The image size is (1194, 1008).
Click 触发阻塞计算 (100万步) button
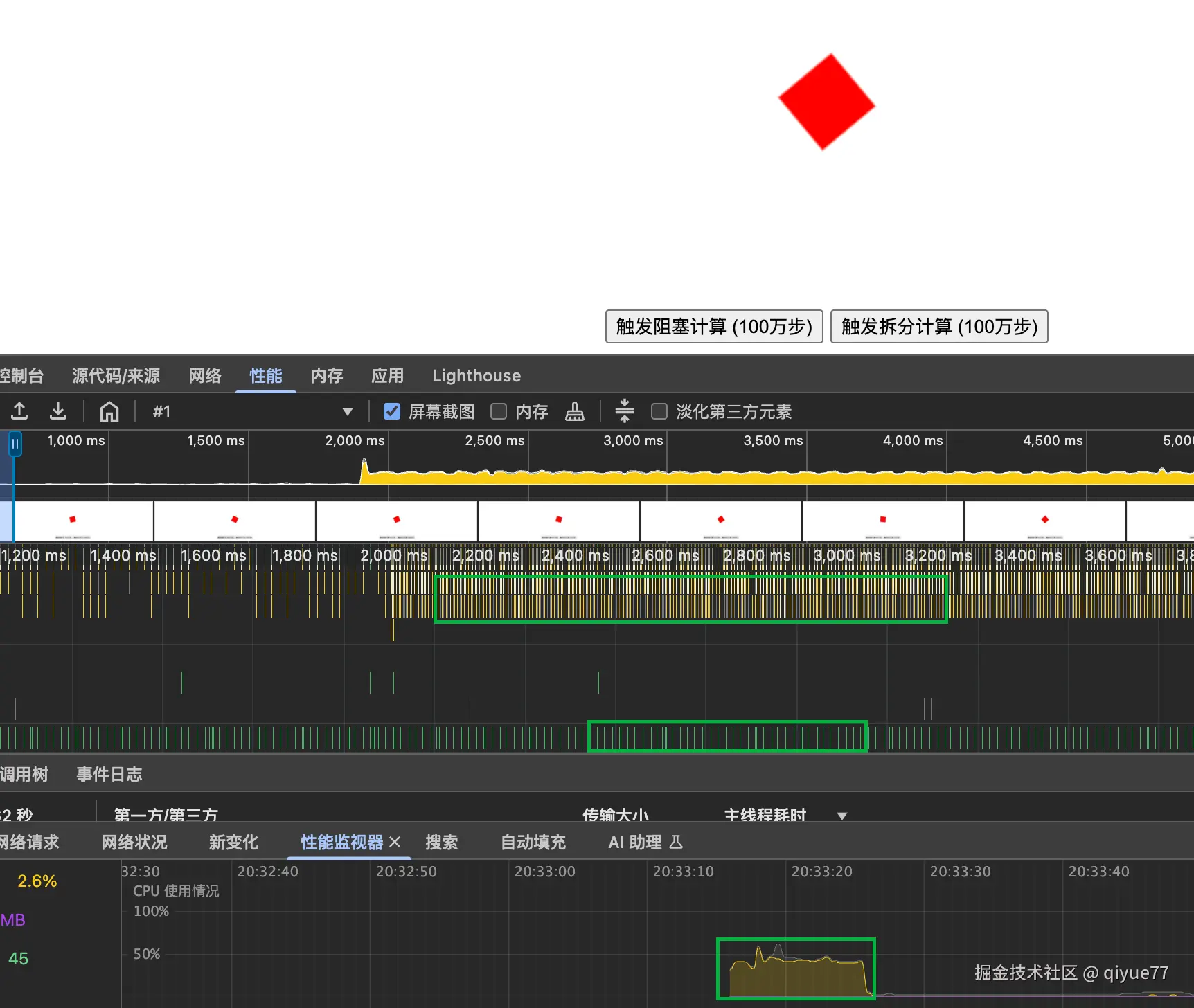click(x=714, y=326)
